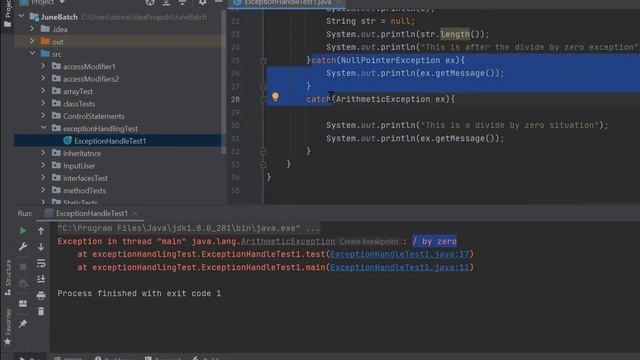Click catch(NullPointerException ex) line
The height and width of the screenshot is (360, 640).
click(388, 60)
